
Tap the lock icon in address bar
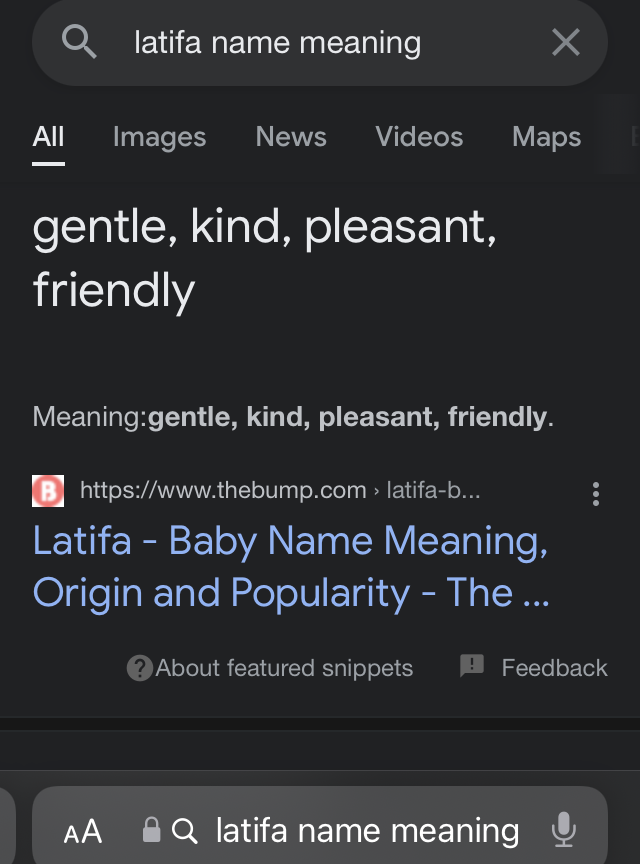point(151,830)
